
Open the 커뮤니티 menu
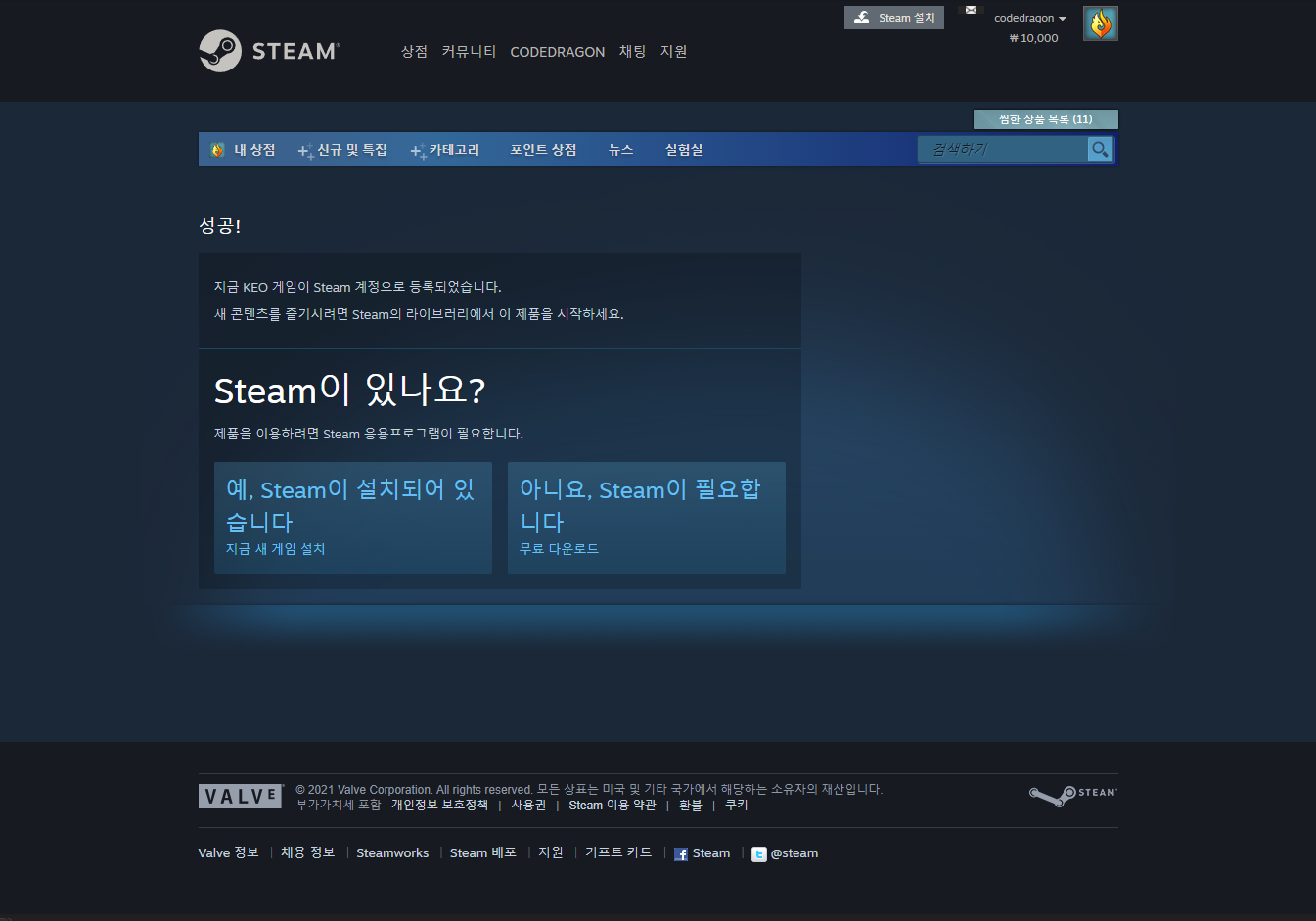click(x=469, y=51)
